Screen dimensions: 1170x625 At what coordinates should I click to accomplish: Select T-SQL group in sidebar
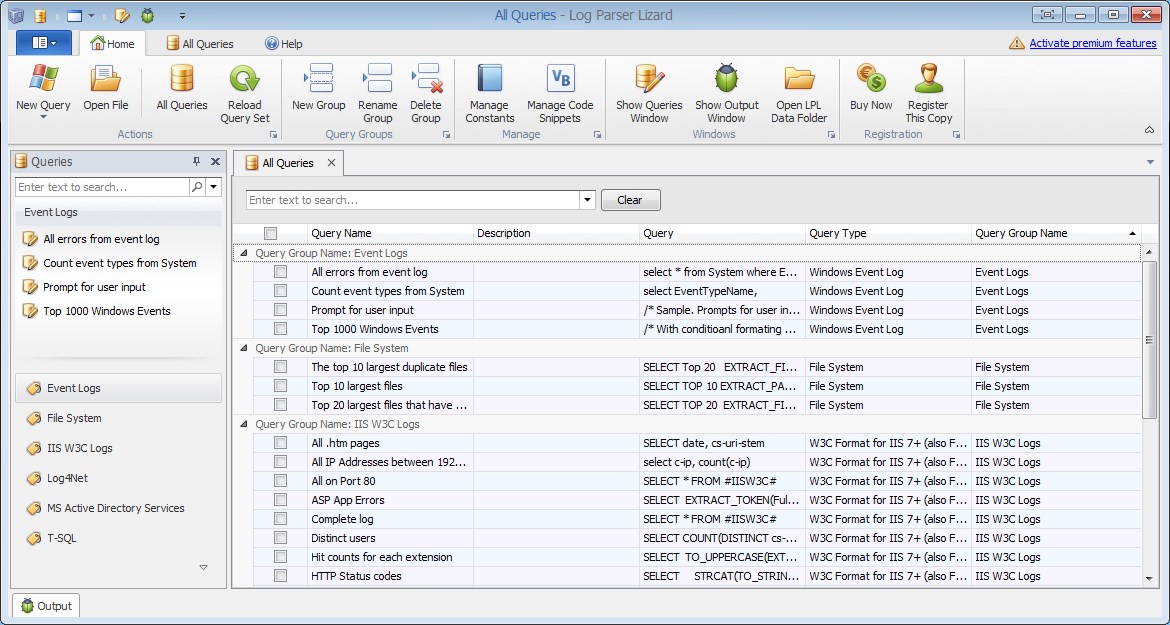119,538
